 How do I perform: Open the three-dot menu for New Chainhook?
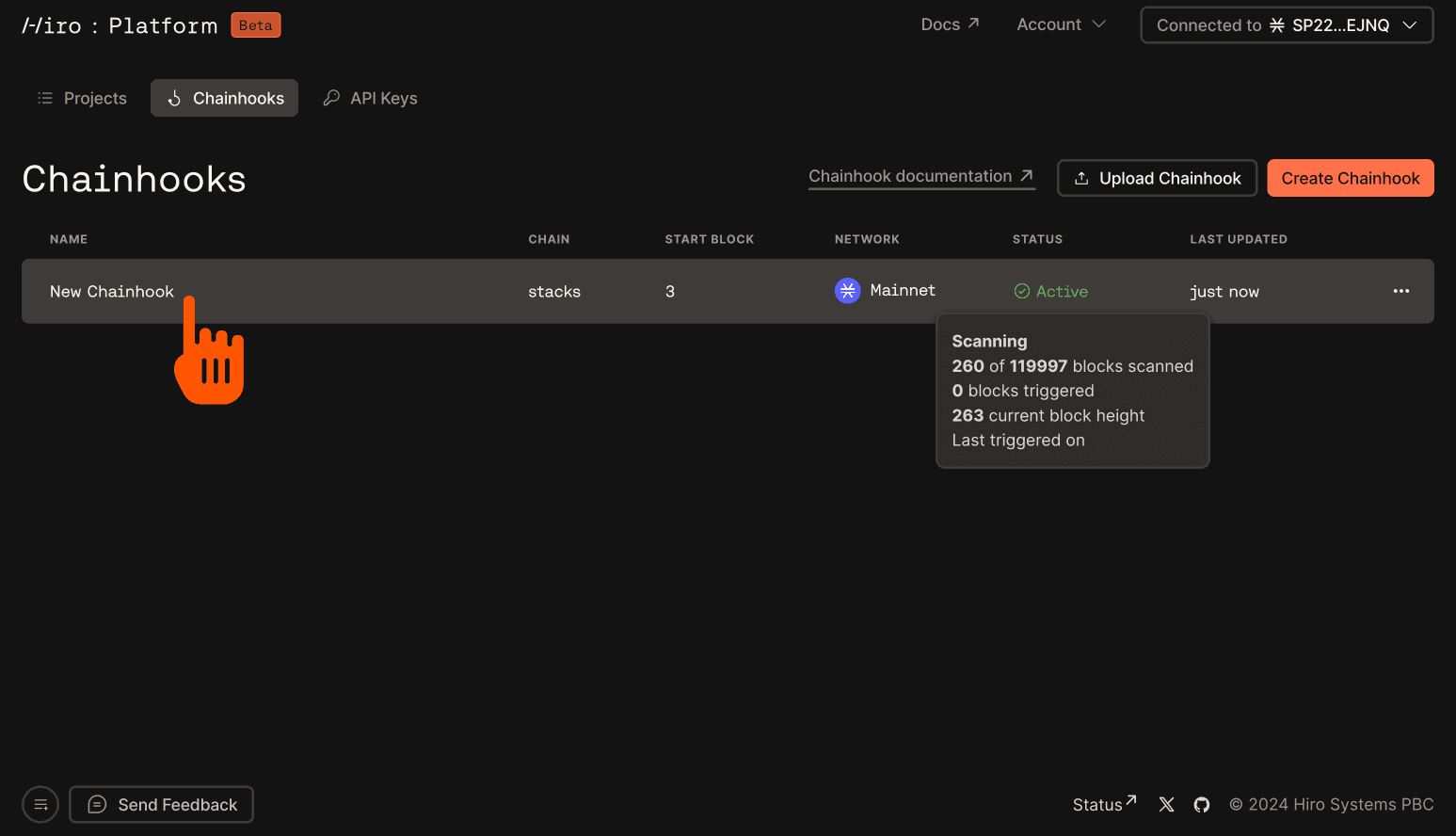pos(1401,291)
